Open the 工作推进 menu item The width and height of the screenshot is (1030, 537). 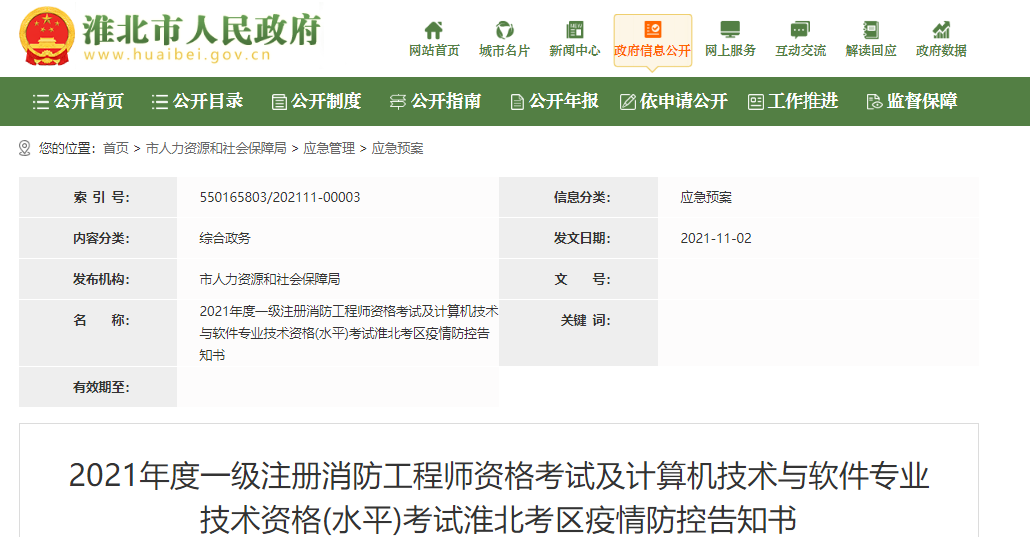(x=793, y=101)
